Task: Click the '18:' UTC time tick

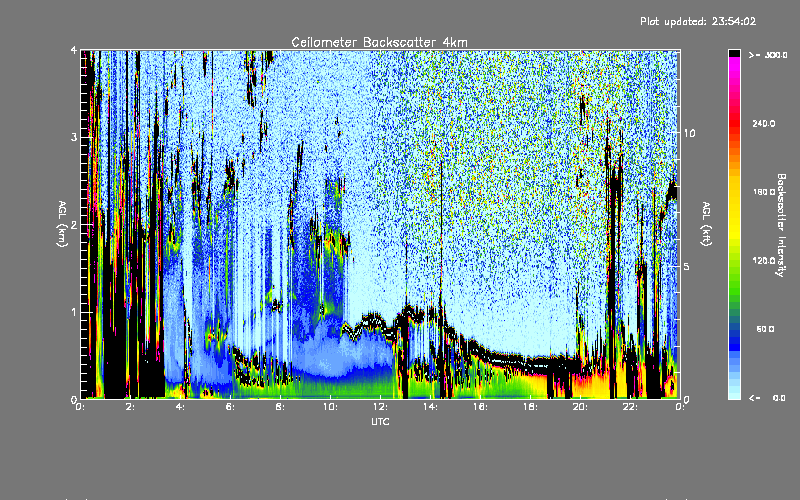Action: click(531, 407)
